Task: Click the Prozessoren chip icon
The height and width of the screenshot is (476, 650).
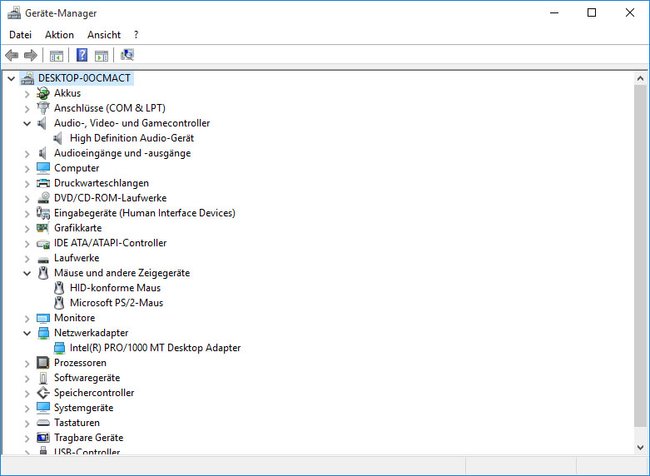Action: pyautogui.click(x=43, y=363)
